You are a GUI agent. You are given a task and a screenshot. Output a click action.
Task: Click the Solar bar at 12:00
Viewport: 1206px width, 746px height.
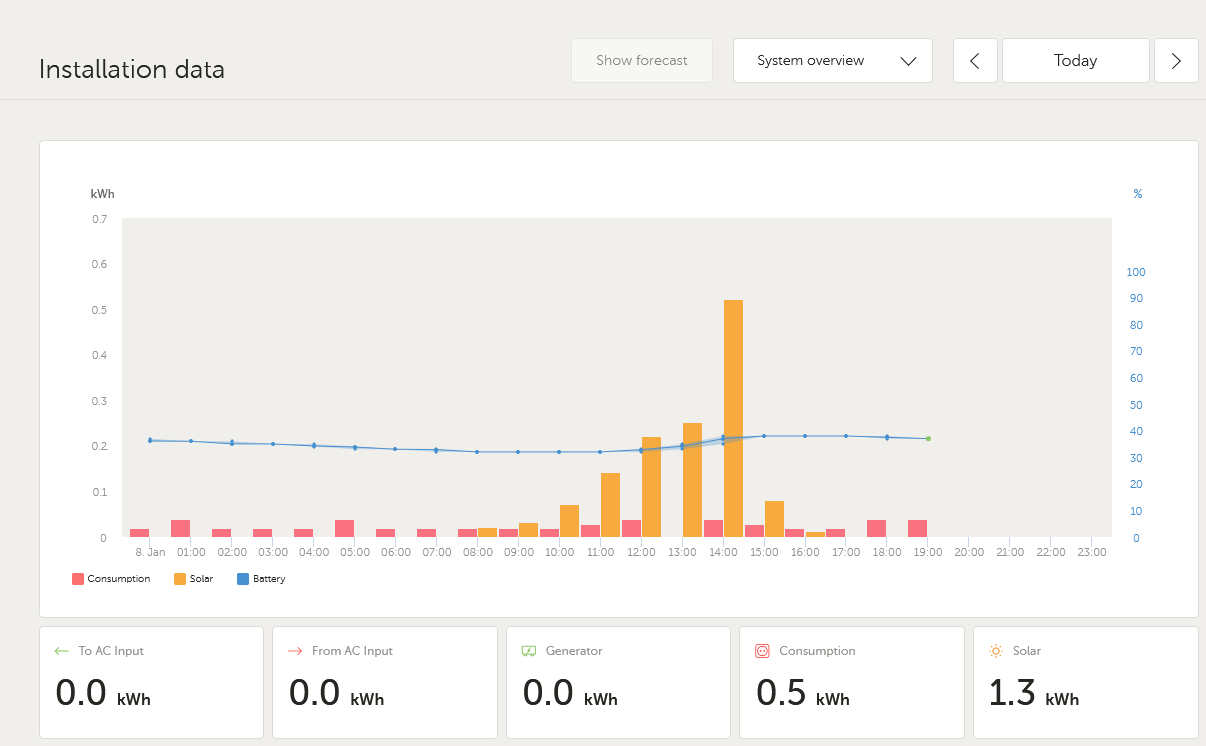tap(651, 487)
